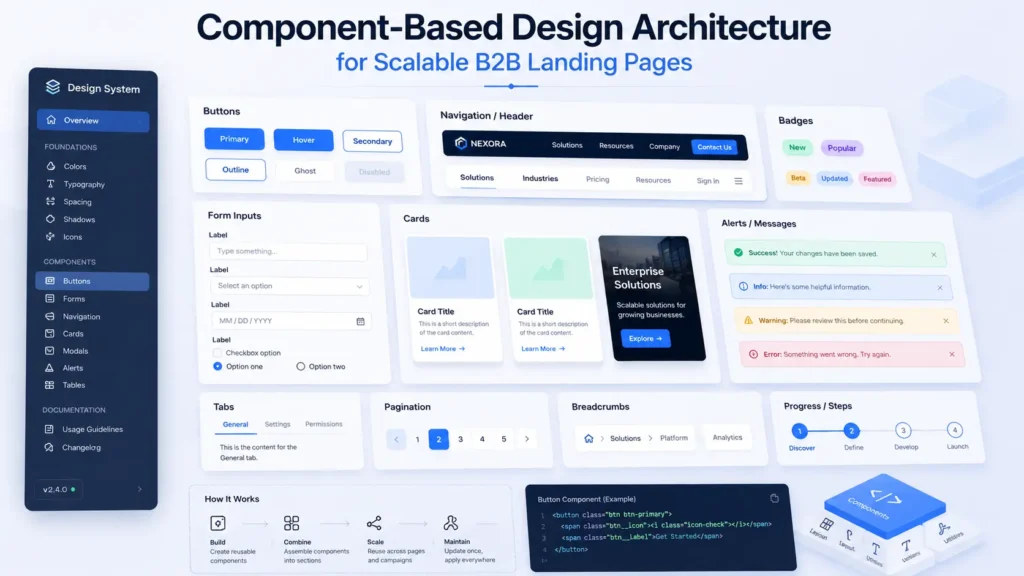Click the Secondary button
This screenshot has height=576, width=1024.
[x=372, y=141]
